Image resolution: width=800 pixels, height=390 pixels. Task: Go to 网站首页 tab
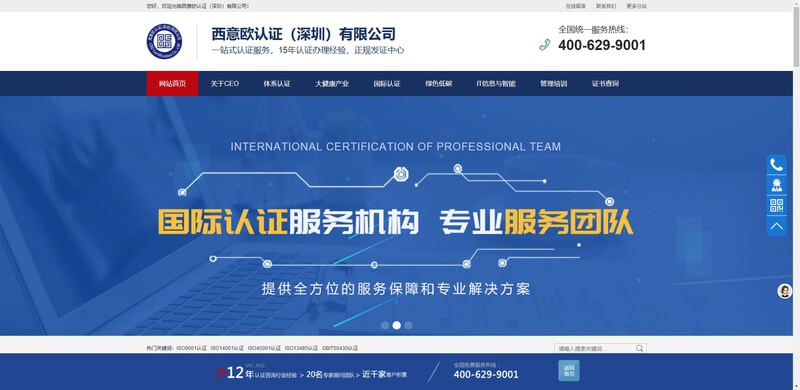click(172, 84)
